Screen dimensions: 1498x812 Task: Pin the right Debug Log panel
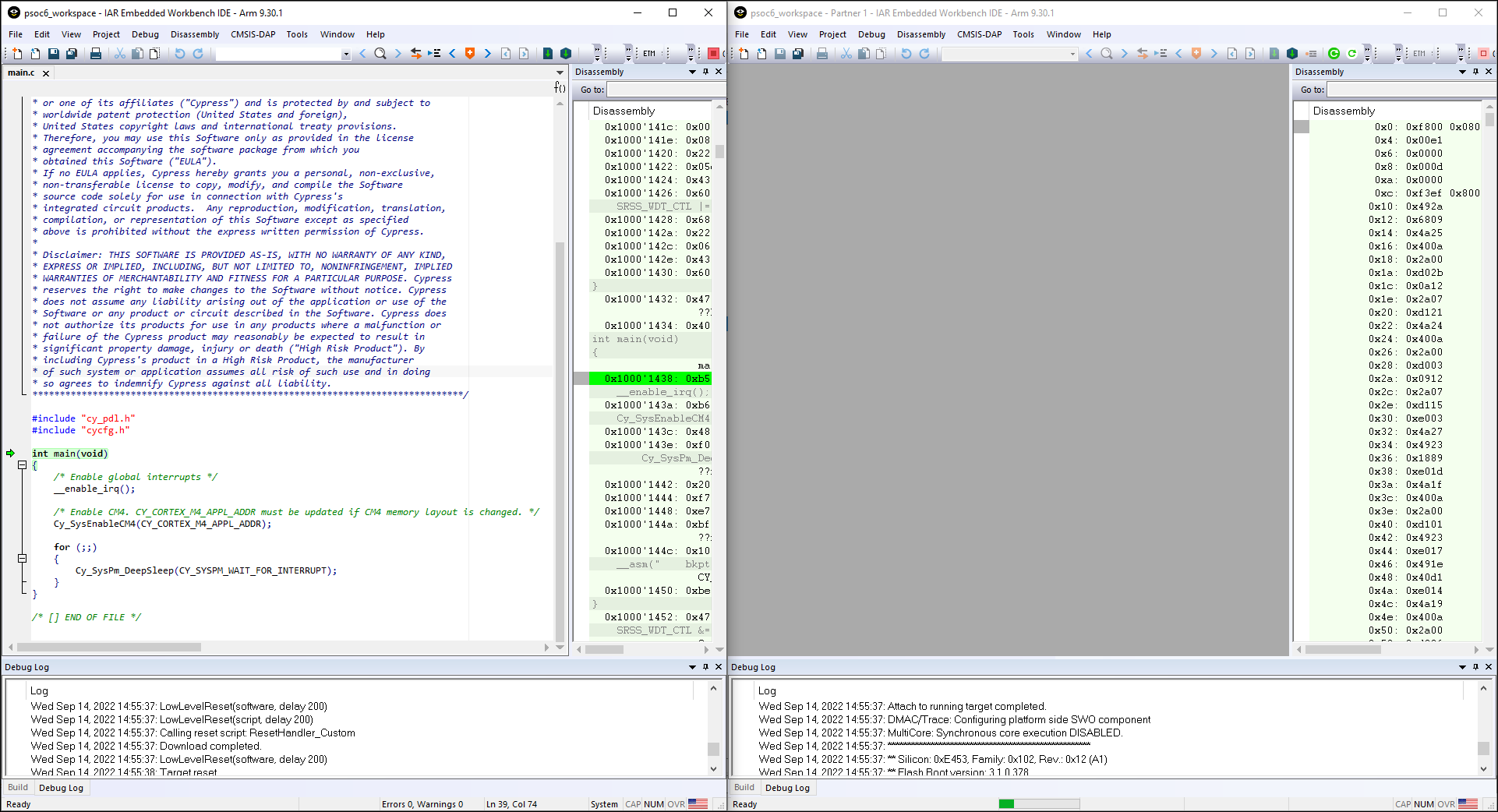pyautogui.click(x=1475, y=667)
